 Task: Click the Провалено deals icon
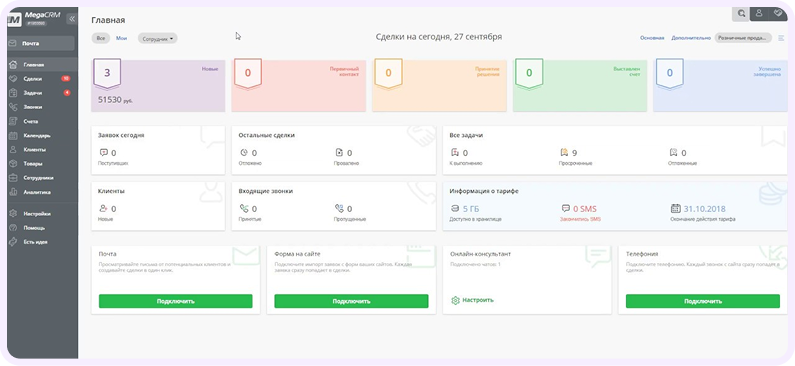tap(339, 153)
